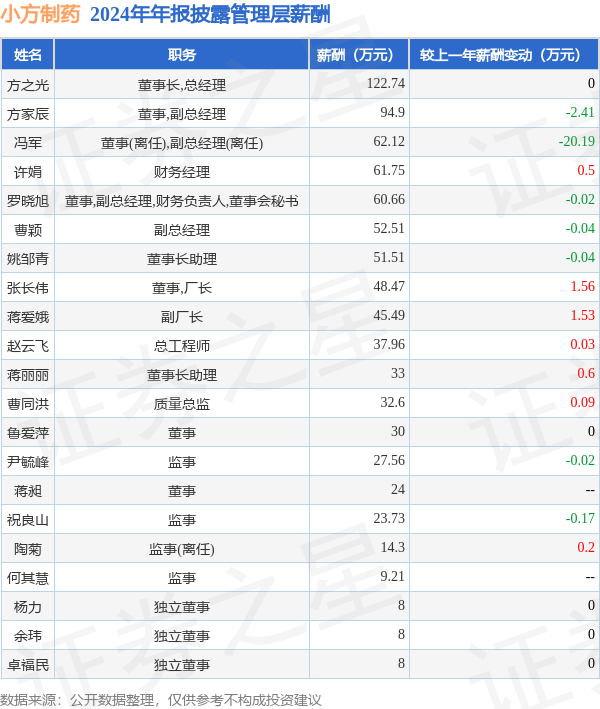Select the name 曹颖

tap(28, 230)
